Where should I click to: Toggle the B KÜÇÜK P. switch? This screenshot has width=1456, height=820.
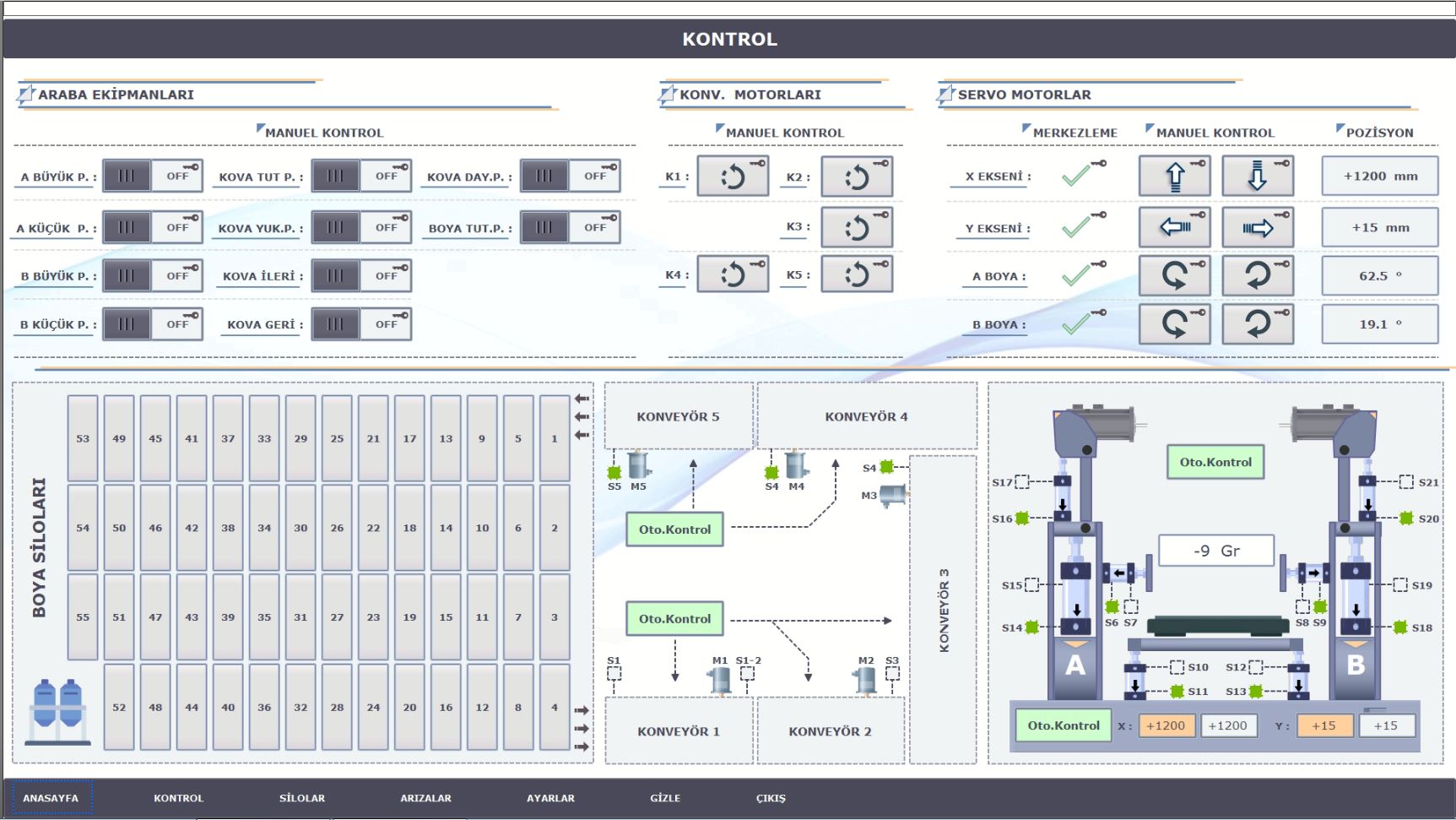(x=152, y=323)
